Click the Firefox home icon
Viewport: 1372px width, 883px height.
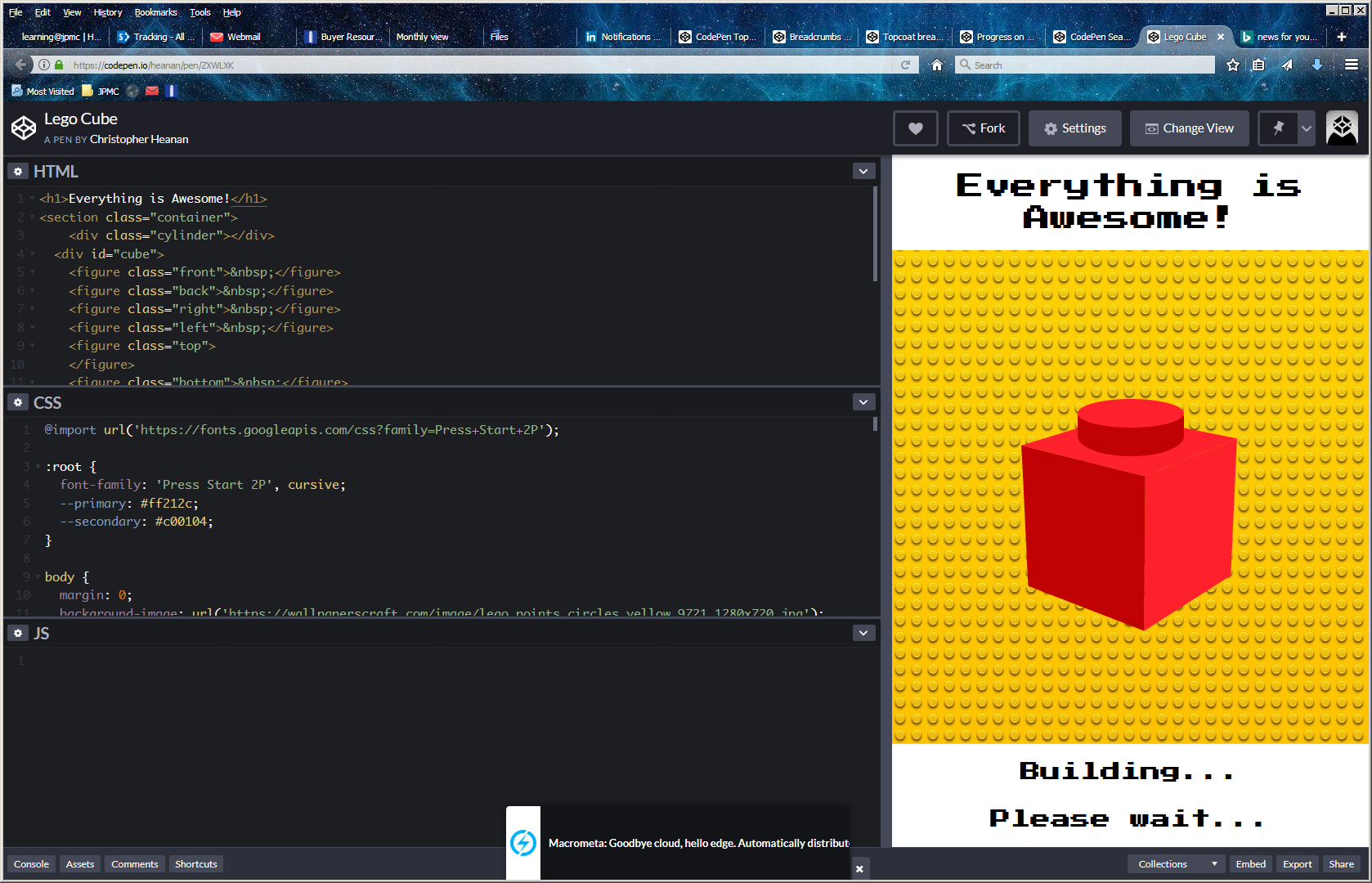pyautogui.click(x=937, y=65)
